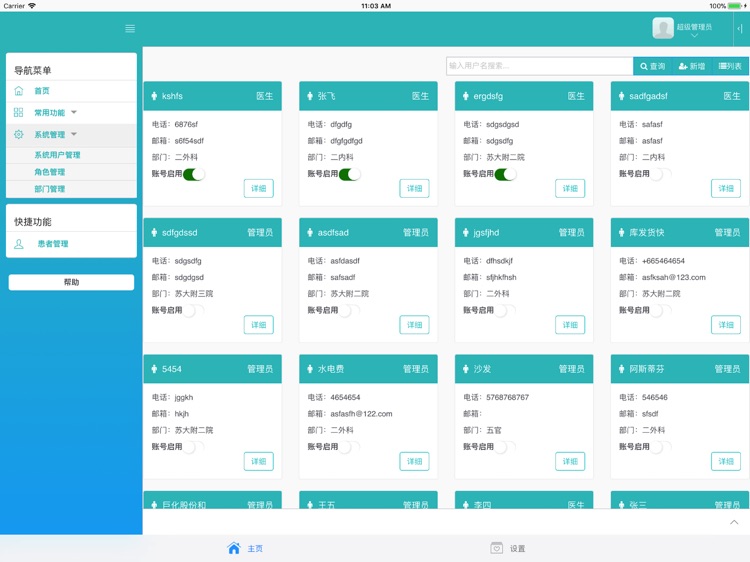Switch to 列表 list view button

tap(730, 66)
